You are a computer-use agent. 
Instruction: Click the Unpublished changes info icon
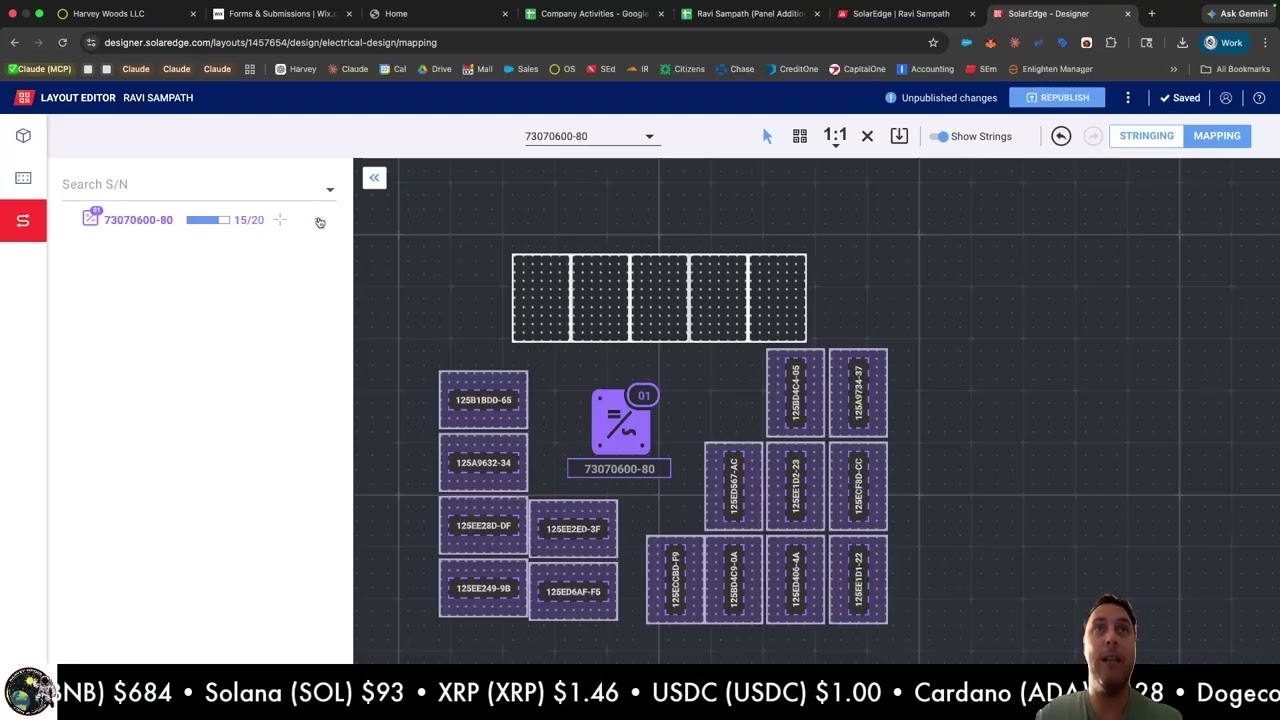click(890, 98)
